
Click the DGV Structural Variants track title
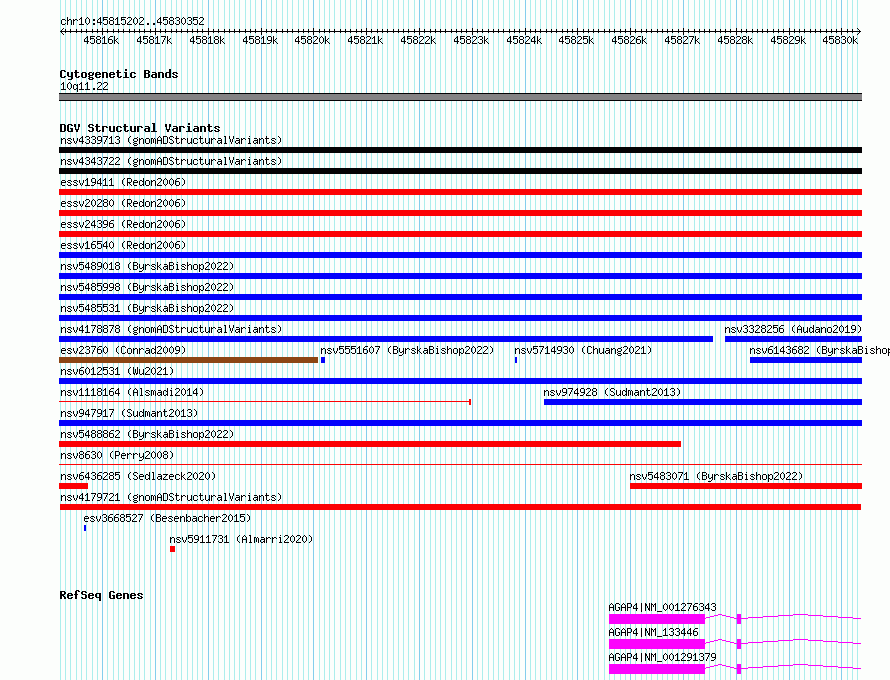[140, 128]
